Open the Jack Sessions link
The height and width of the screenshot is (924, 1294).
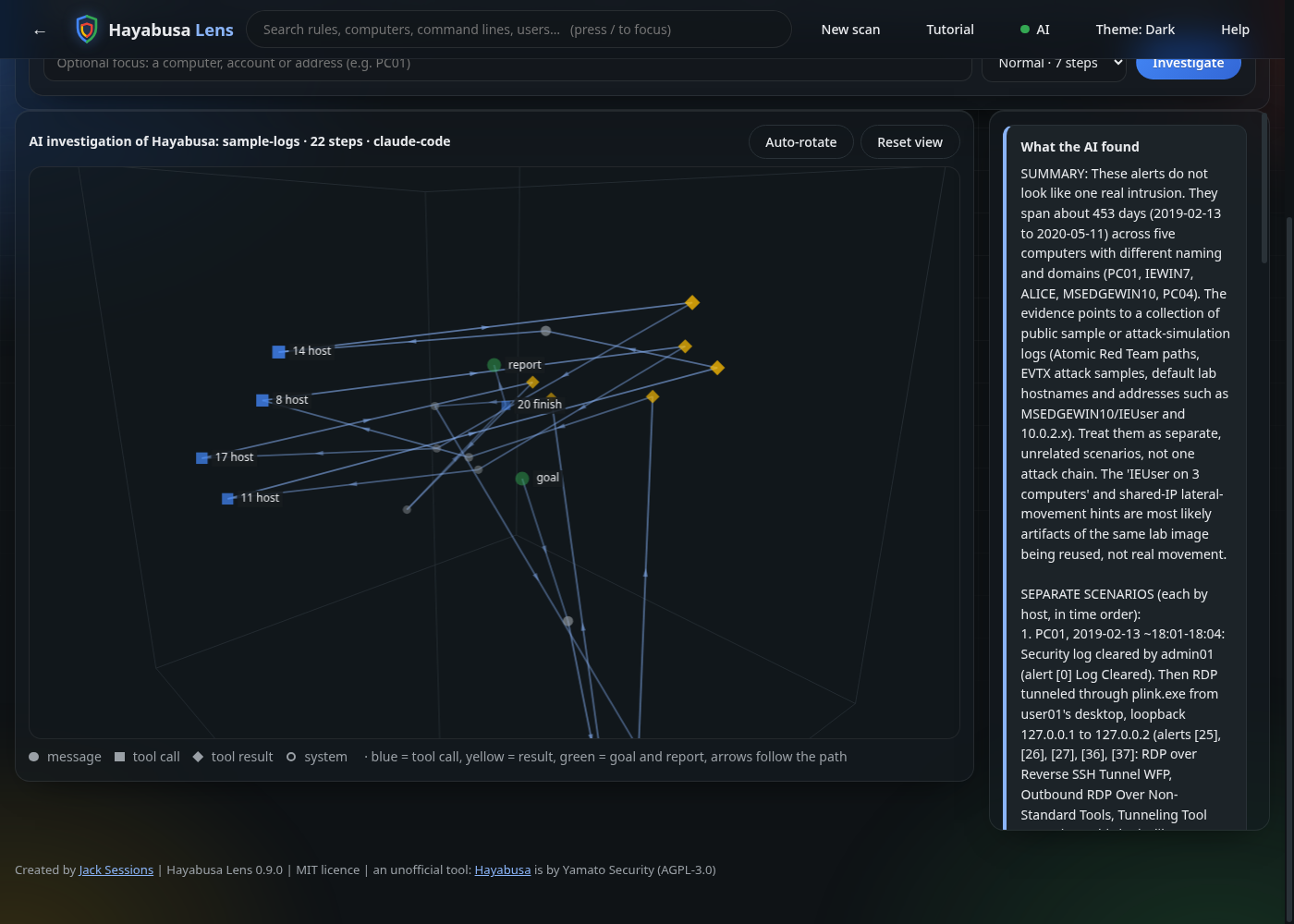[x=116, y=869]
